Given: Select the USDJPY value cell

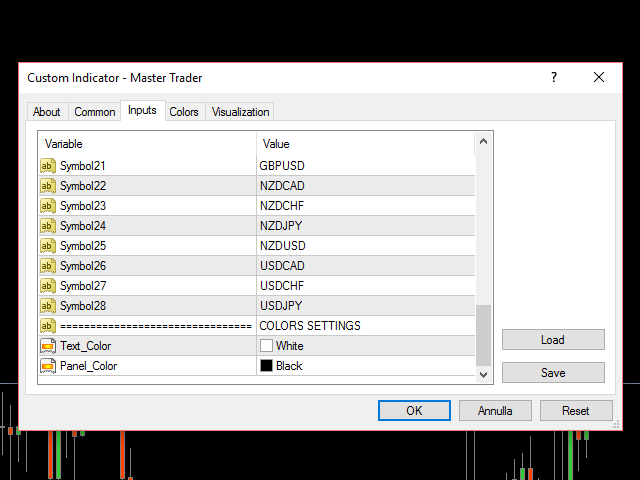Looking at the screenshot, I should (x=366, y=306).
